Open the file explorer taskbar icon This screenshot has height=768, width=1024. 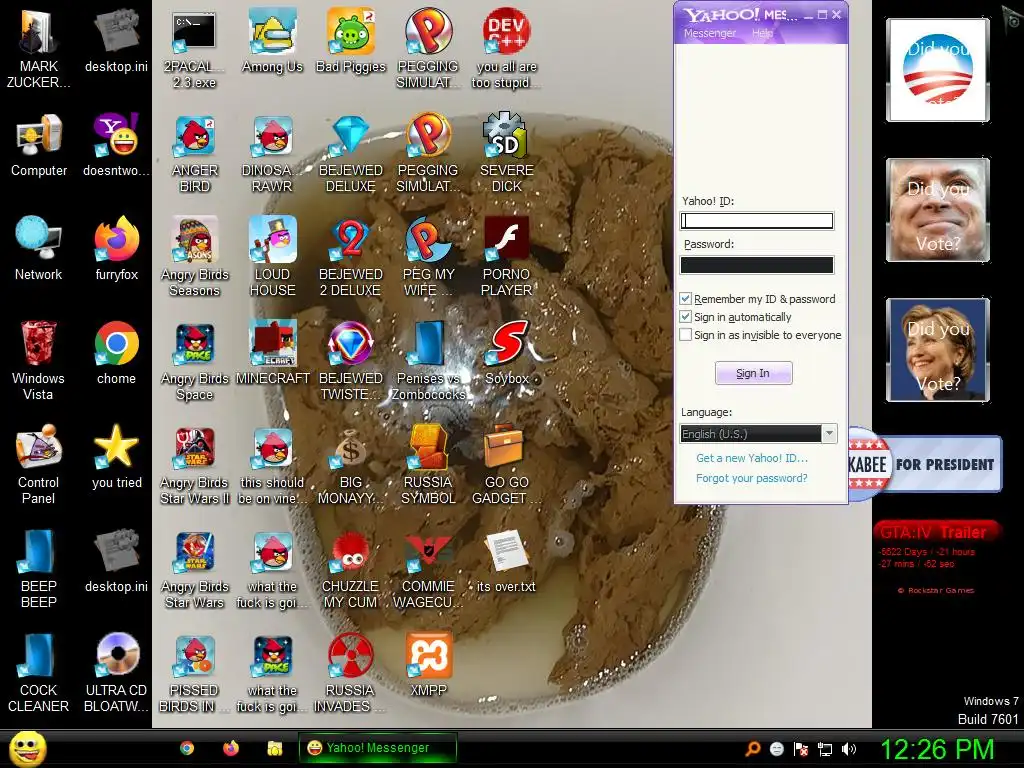coord(275,748)
